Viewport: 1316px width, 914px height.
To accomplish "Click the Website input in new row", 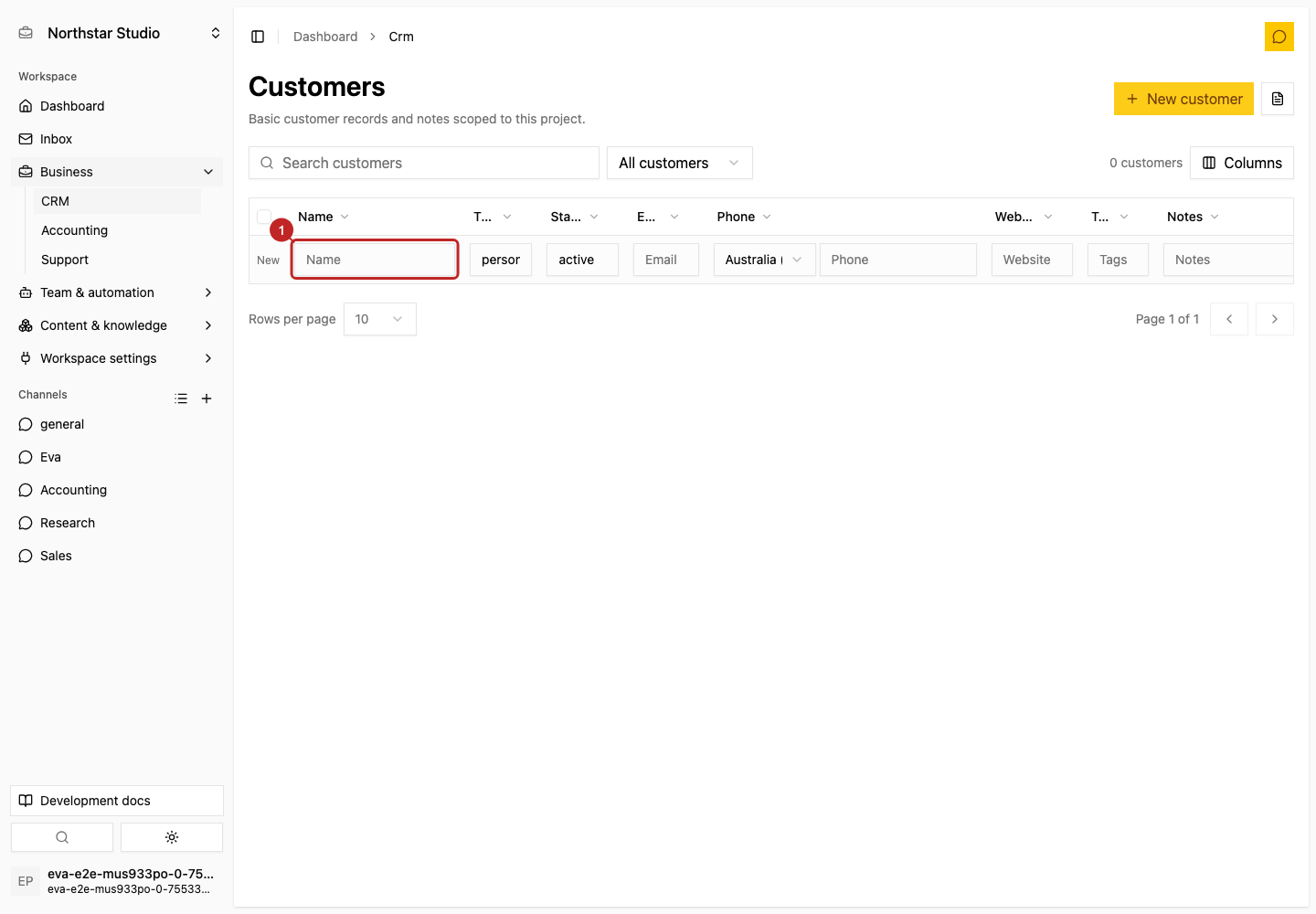I will [x=1032, y=260].
